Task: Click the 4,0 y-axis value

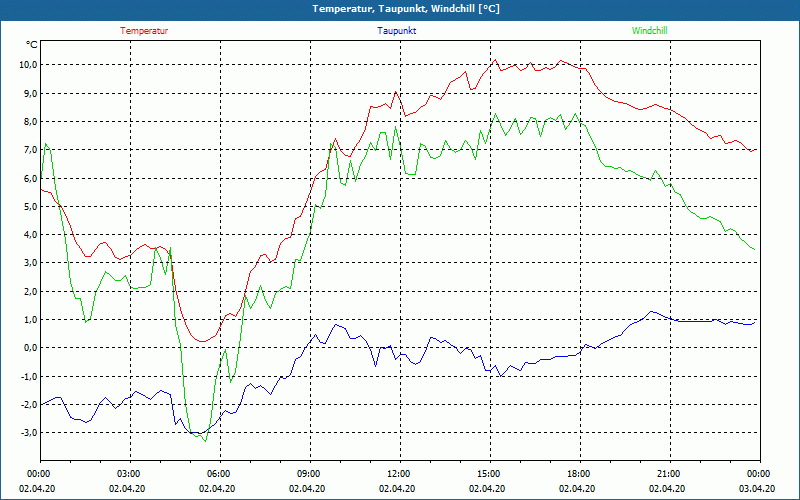Action: [x=30, y=235]
